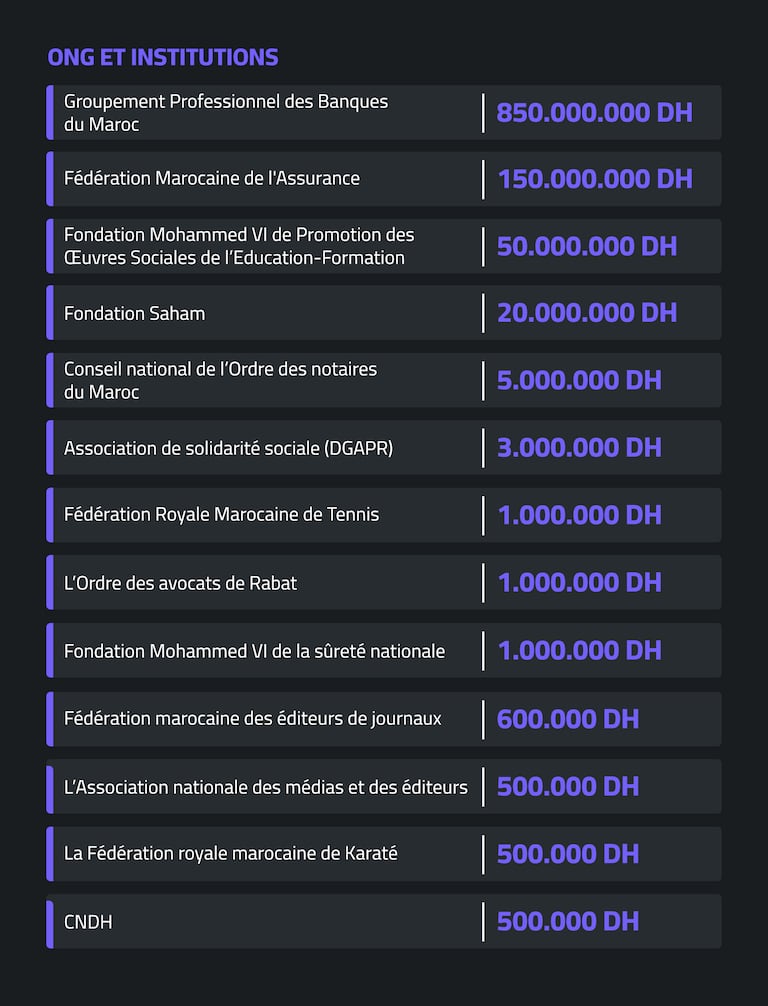Select Fédération Royale Marocaine de Tennis
768x1006 pixels.
(222, 515)
